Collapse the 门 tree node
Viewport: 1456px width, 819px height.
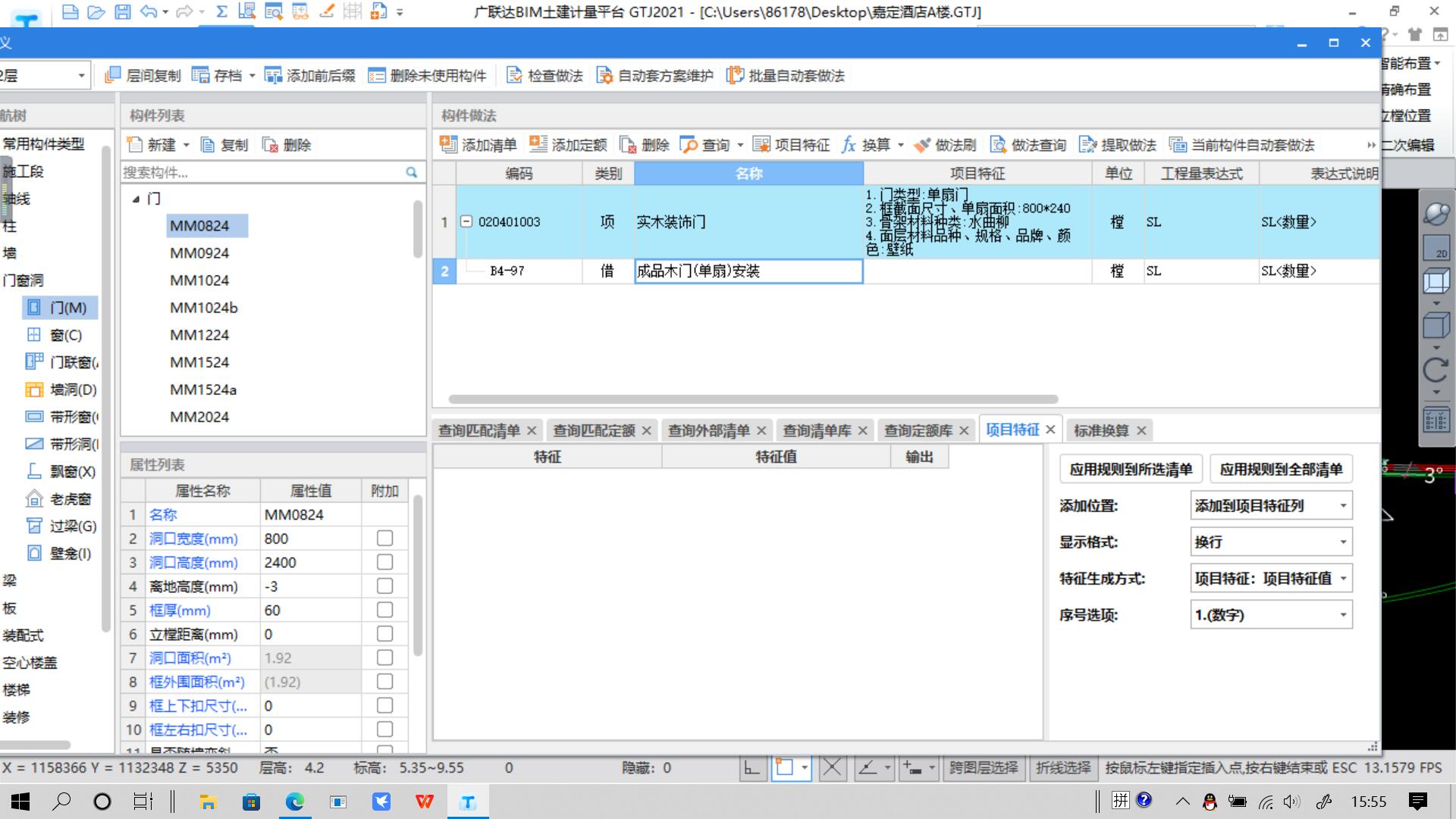[x=136, y=199]
